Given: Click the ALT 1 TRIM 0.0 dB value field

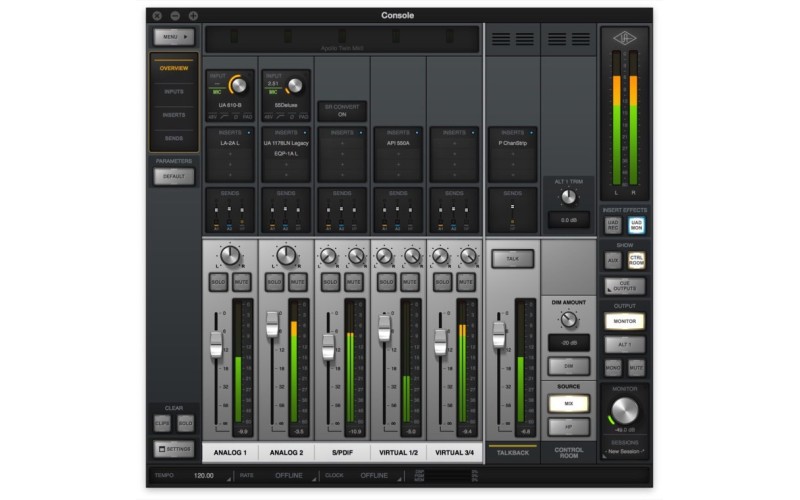Looking at the screenshot, I should (568, 220).
